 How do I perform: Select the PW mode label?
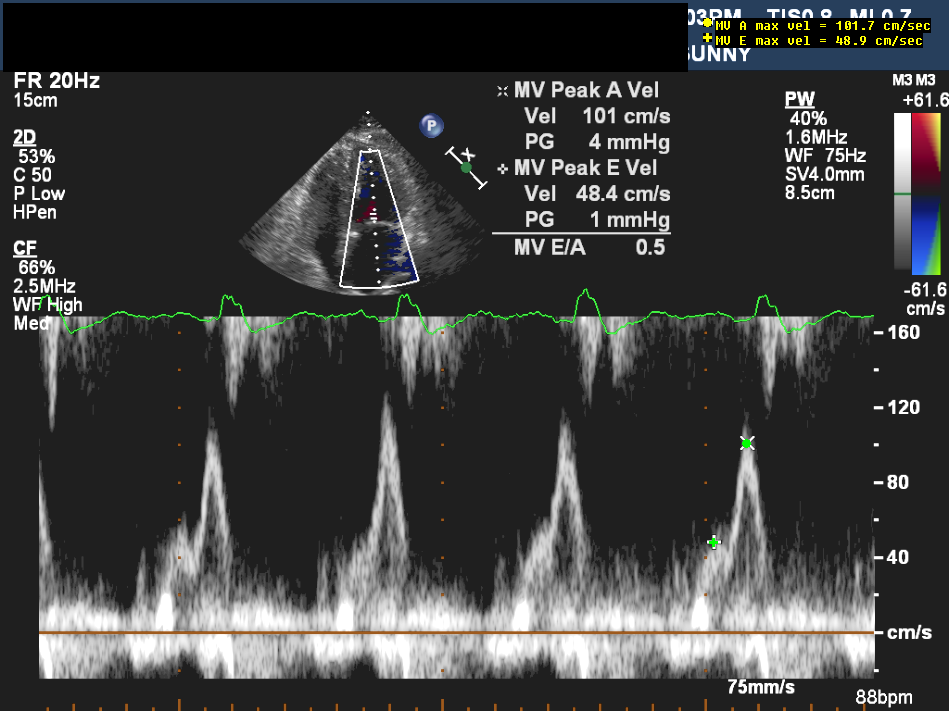[x=799, y=99]
